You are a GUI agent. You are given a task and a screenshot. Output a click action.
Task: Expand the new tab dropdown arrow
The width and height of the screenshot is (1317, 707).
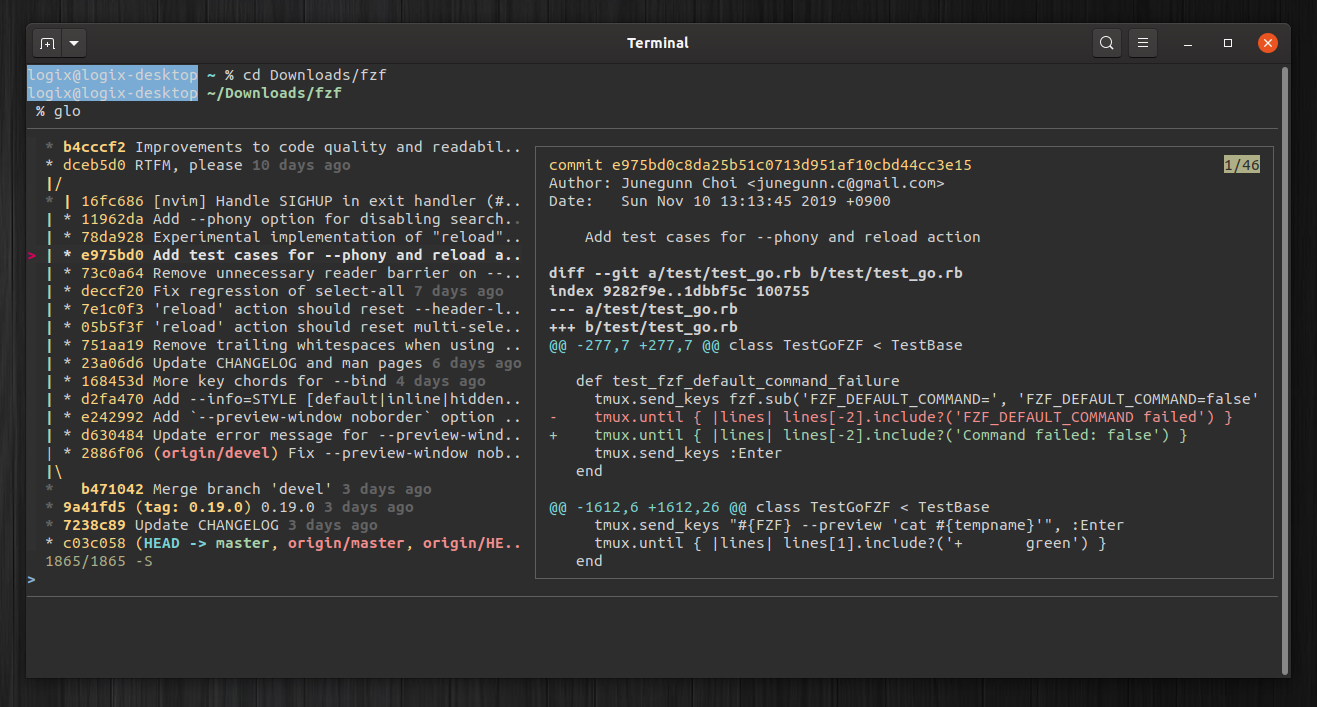[75, 44]
